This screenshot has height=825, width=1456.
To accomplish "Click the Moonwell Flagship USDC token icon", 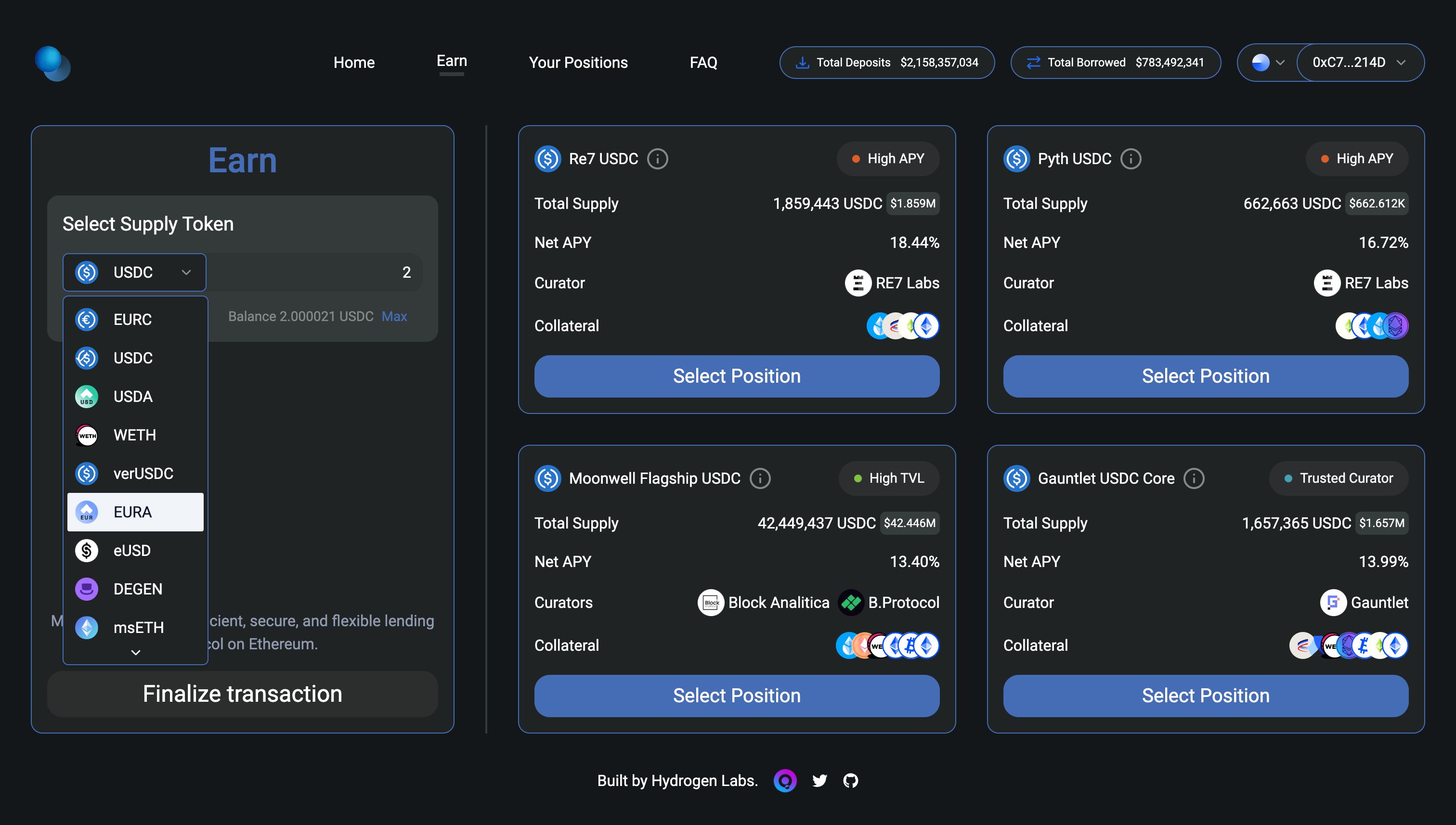I will [x=547, y=478].
